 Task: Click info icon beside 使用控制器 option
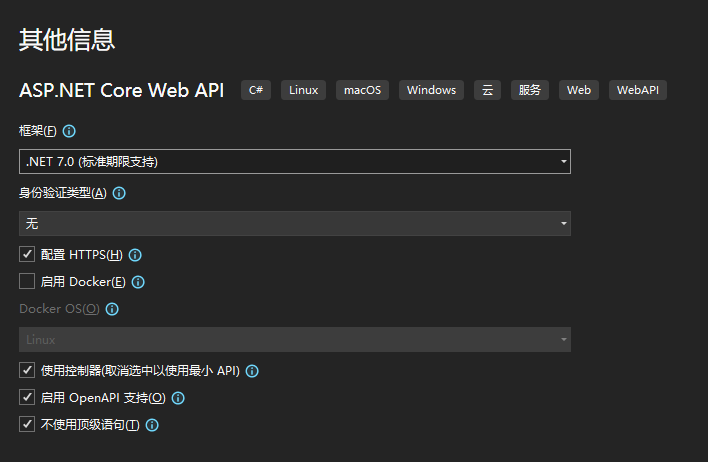click(x=252, y=371)
